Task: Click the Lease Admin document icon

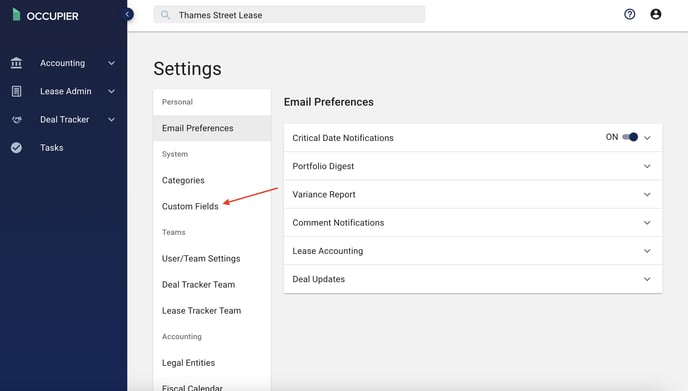Action: [16, 91]
